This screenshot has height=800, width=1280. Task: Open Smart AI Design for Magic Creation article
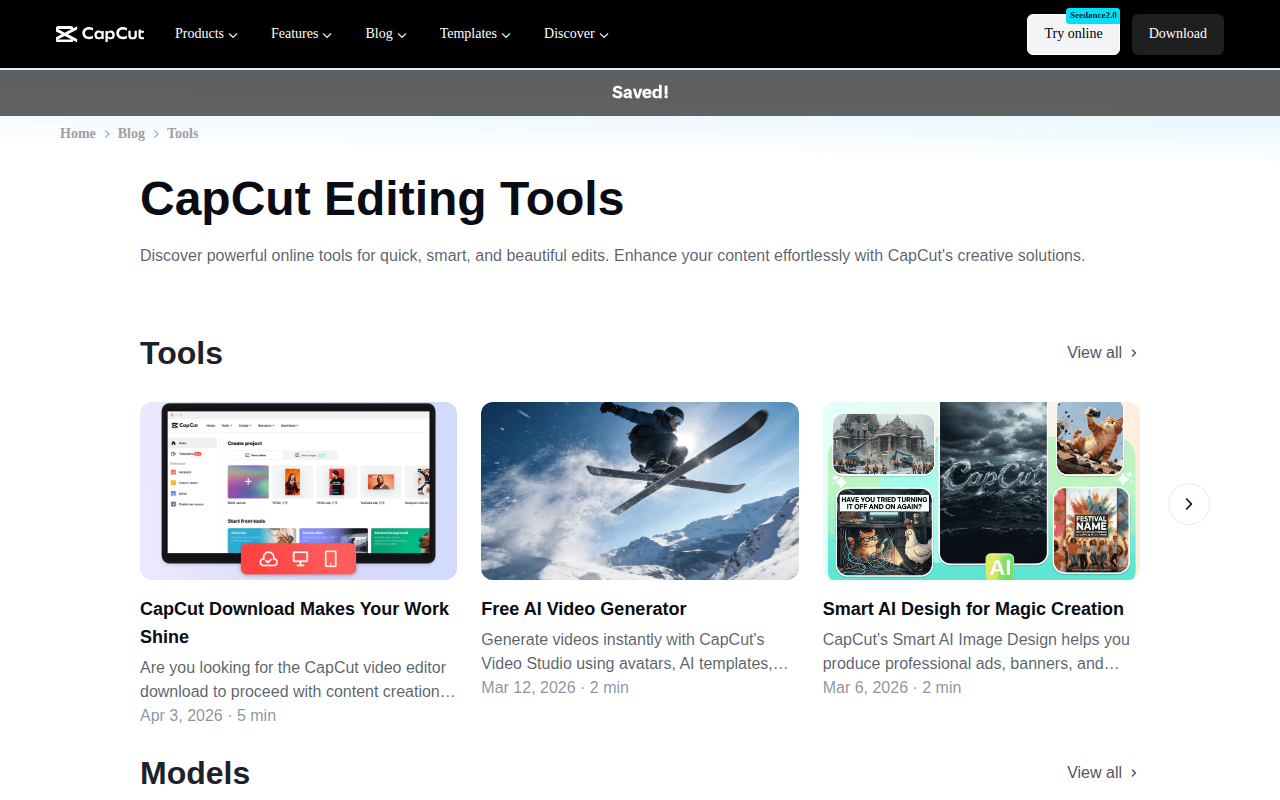coord(972,609)
